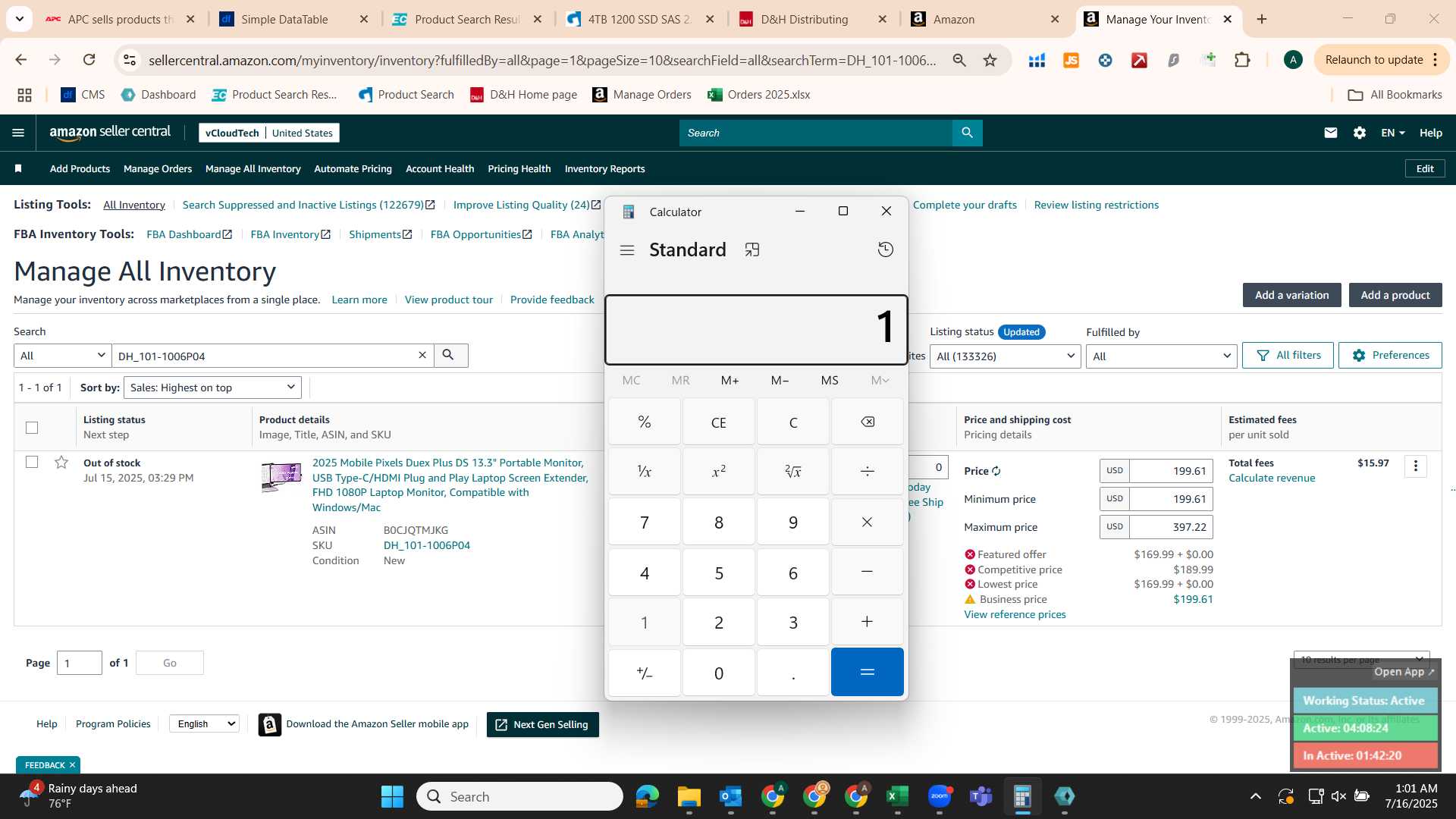This screenshot has height=819, width=1456.
Task: Open Seller Central settings gear
Action: (x=1360, y=133)
